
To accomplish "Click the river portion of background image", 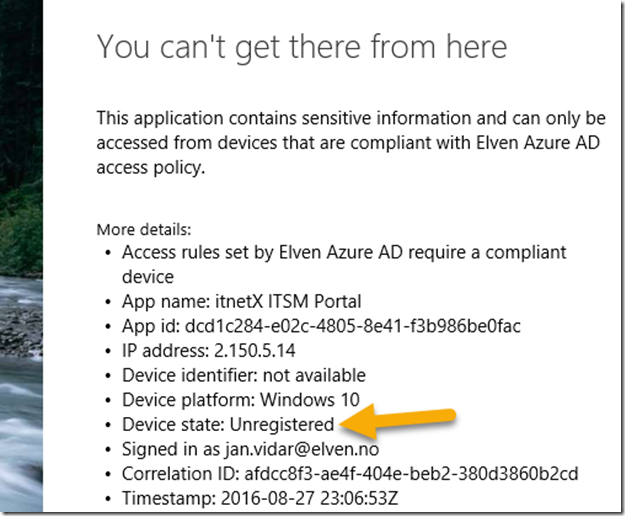I will coord(21,392).
